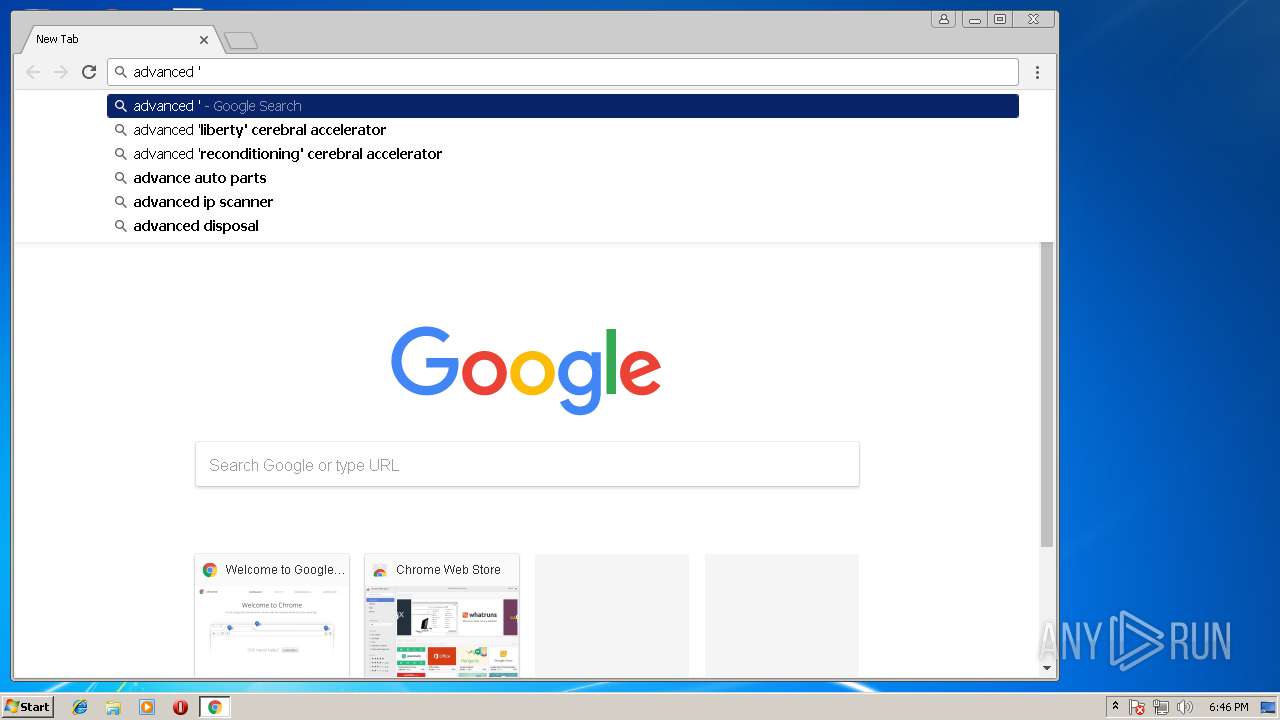Click search magnifier icon in address bar
The width and height of the screenshot is (1280, 720).
(120, 72)
